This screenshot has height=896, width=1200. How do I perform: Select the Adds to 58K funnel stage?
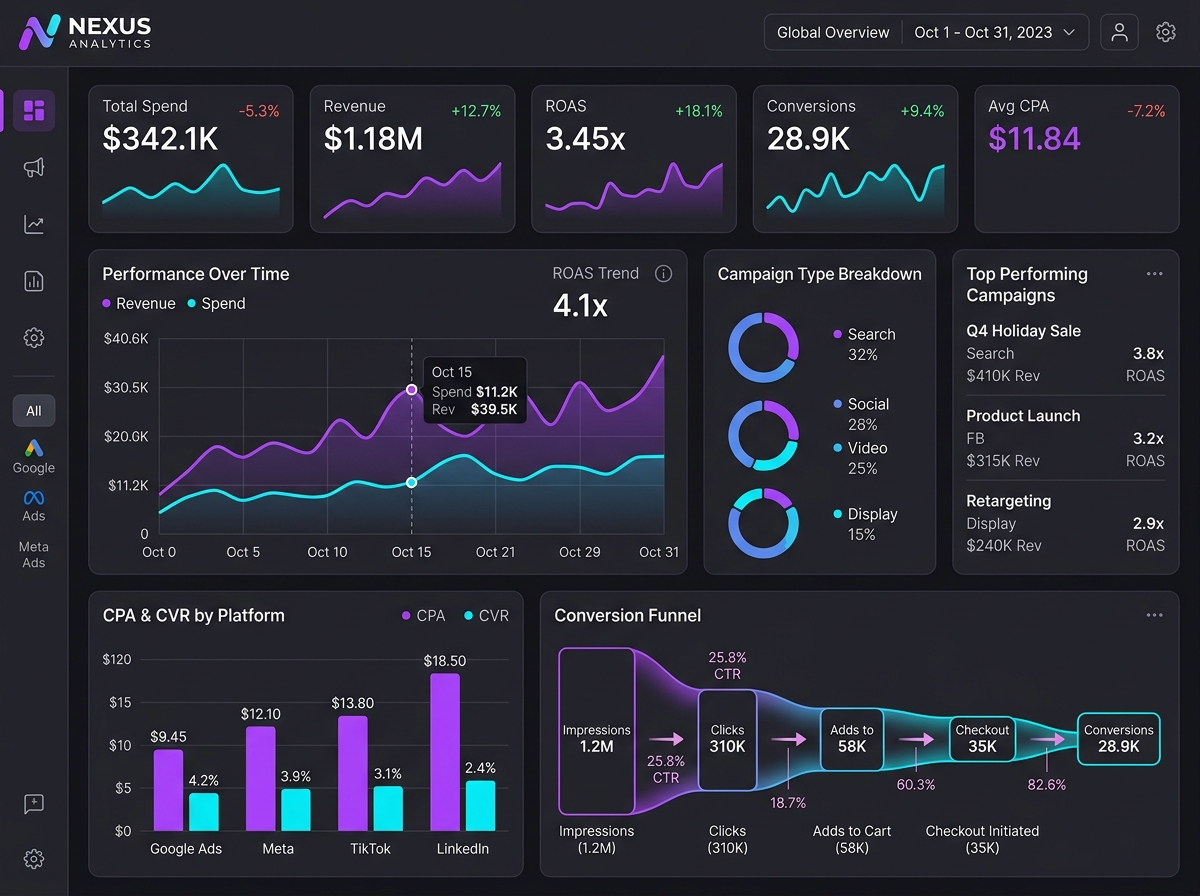pos(851,739)
